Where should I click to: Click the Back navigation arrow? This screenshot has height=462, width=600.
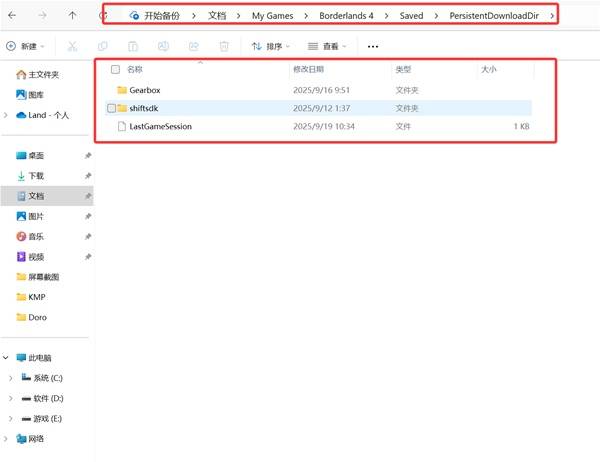12,16
